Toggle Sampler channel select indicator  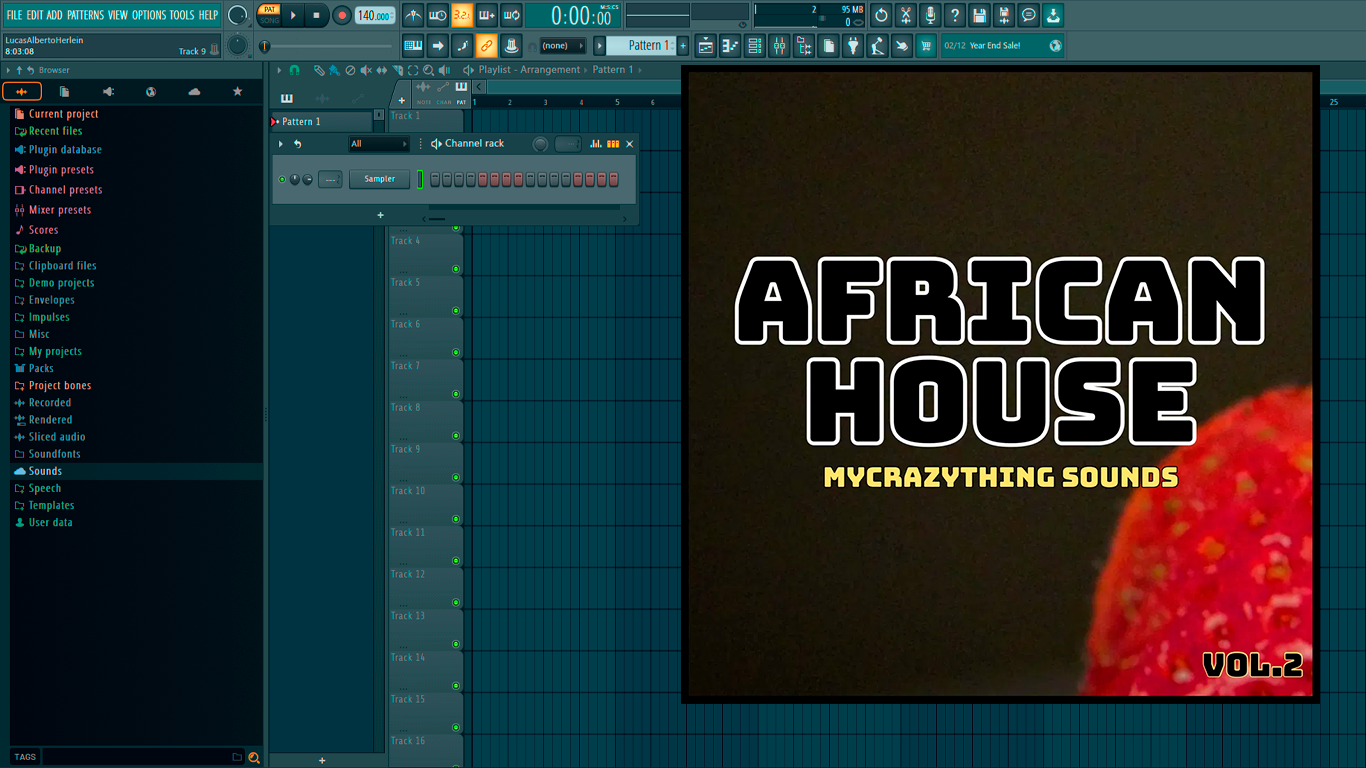[x=421, y=179]
